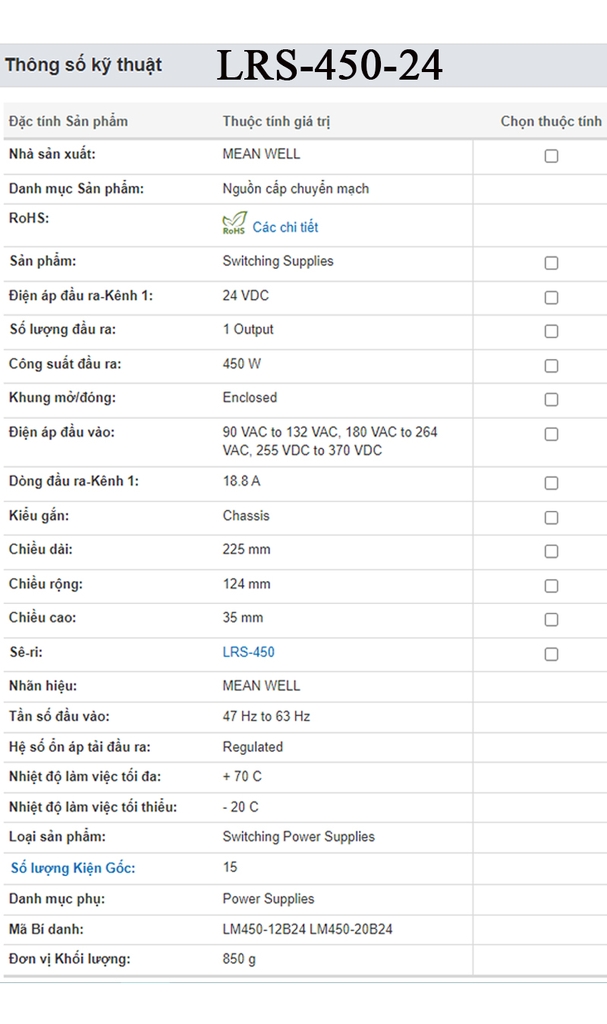Open the LRS-450 series link

248,652
